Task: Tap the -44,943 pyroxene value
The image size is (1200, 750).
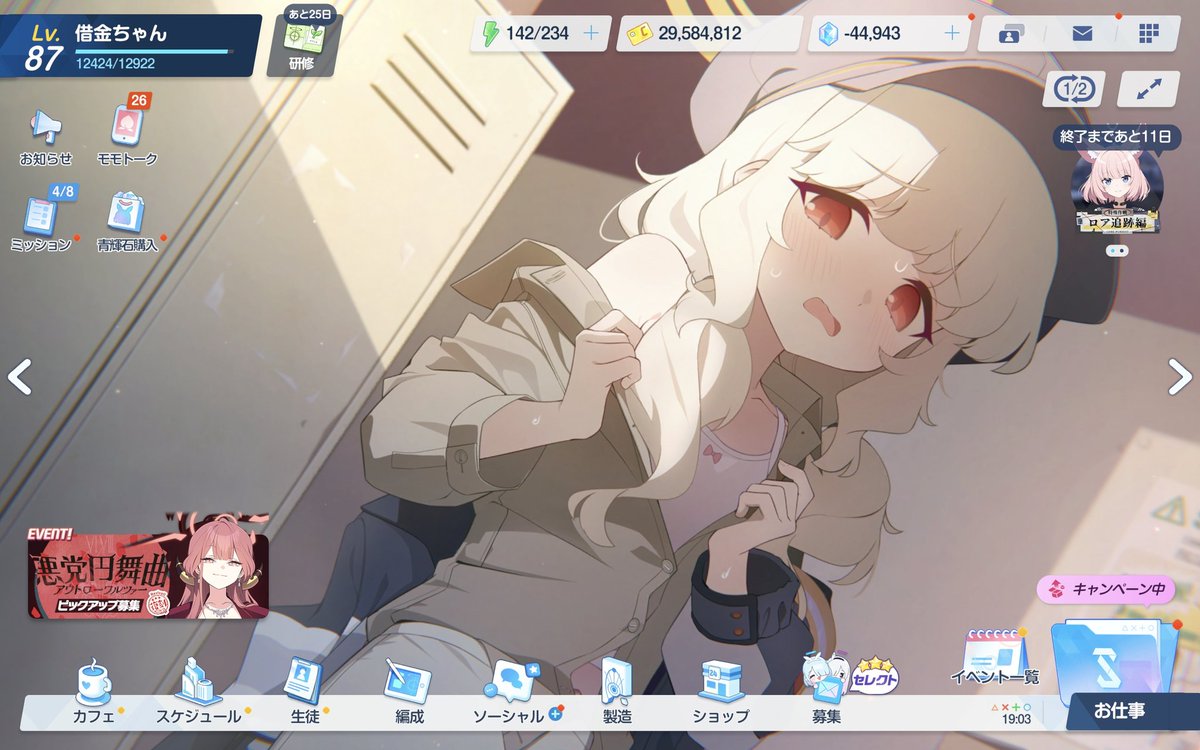Action: (872, 33)
